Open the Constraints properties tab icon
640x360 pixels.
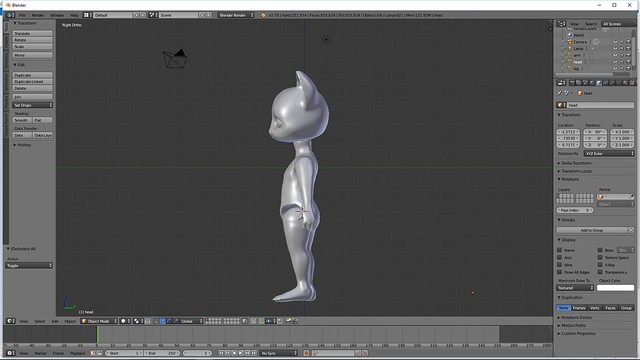(x=605, y=83)
